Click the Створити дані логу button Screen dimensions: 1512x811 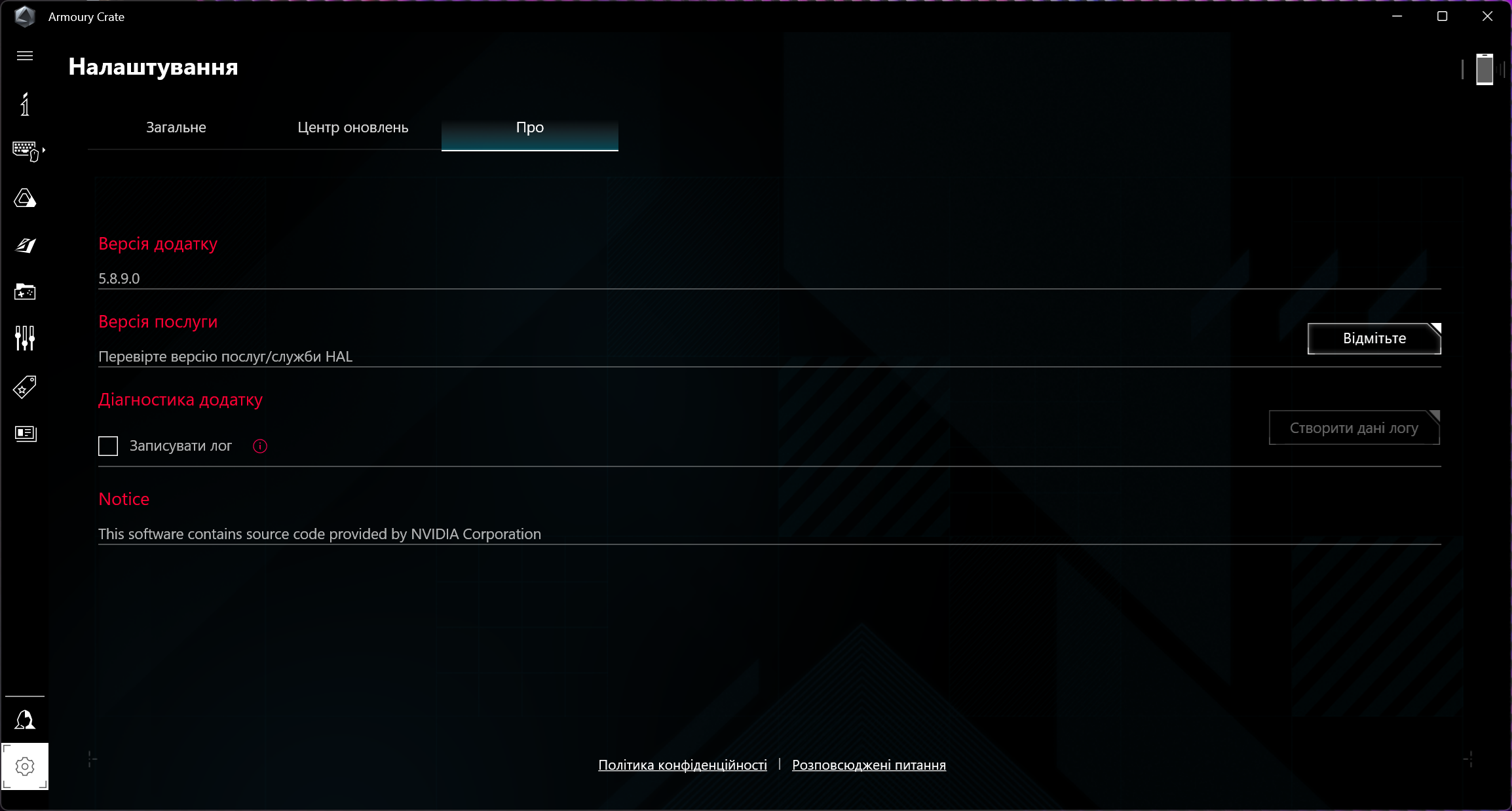[x=1354, y=428]
